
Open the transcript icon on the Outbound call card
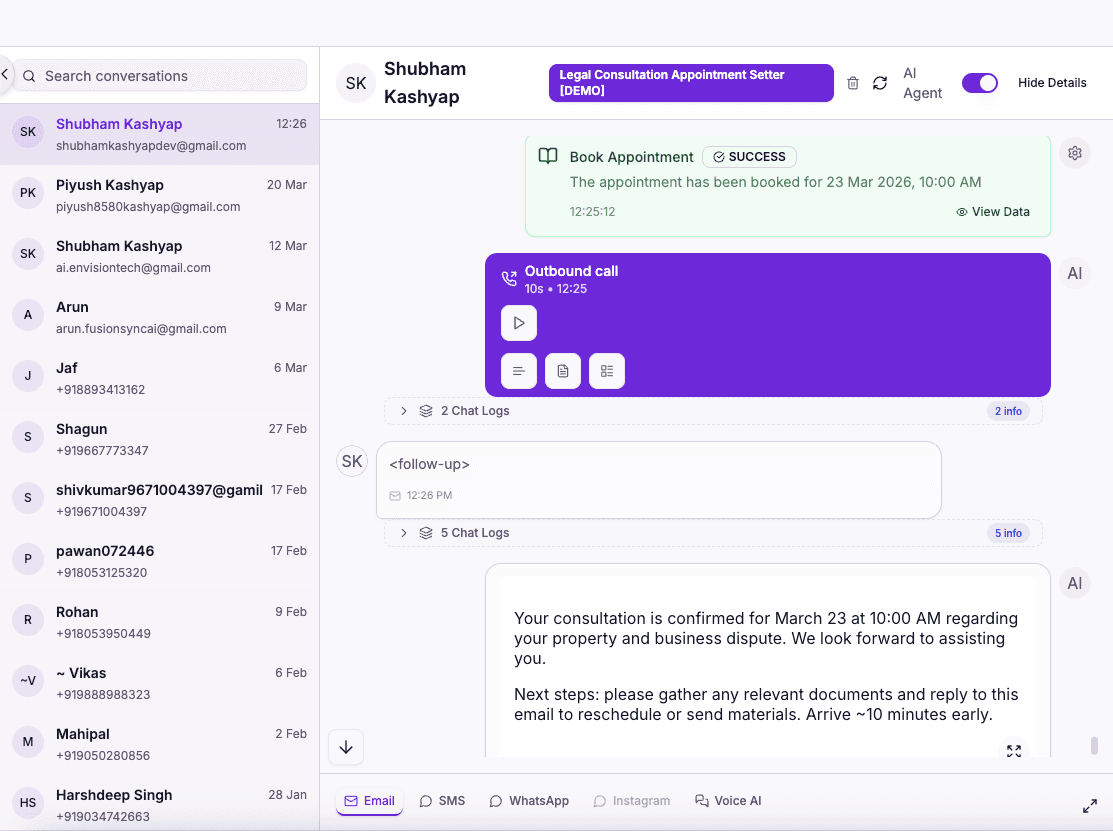(x=518, y=371)
